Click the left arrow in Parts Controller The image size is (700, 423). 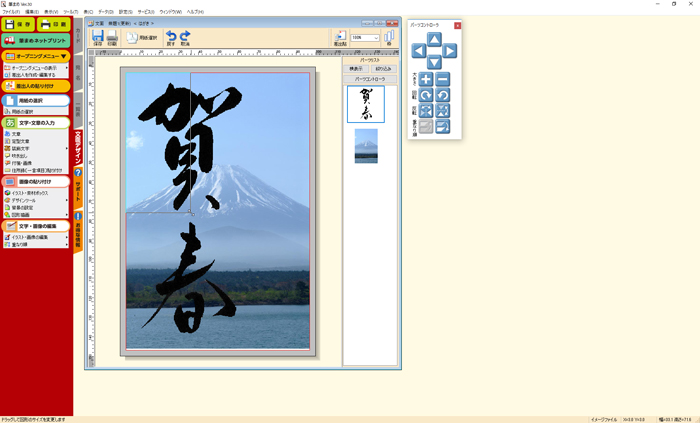pyautogui.click(x=419, y=51)
